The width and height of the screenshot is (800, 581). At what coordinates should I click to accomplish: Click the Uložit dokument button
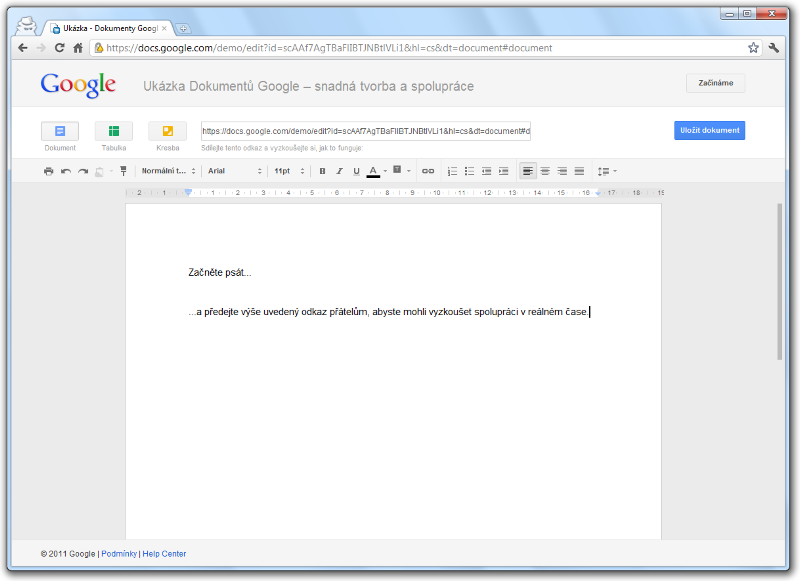(709, 130)
